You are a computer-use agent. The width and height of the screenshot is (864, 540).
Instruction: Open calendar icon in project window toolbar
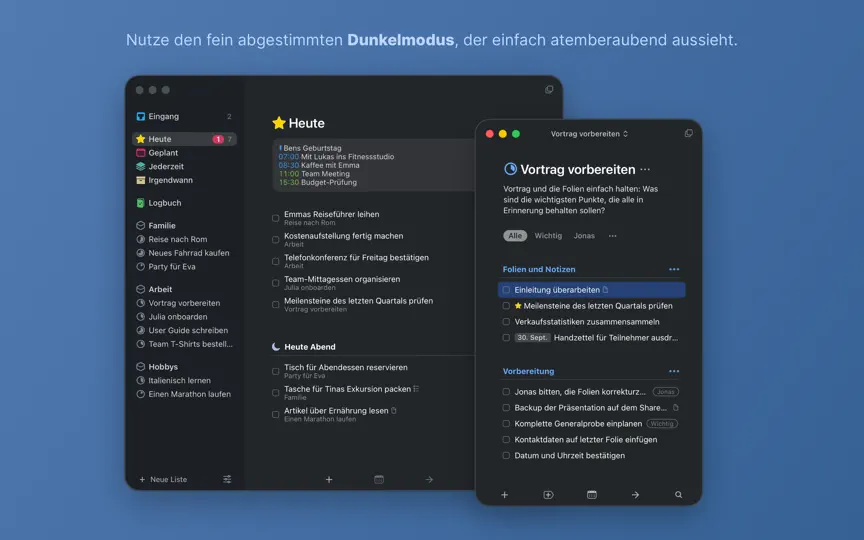[592, 495]
